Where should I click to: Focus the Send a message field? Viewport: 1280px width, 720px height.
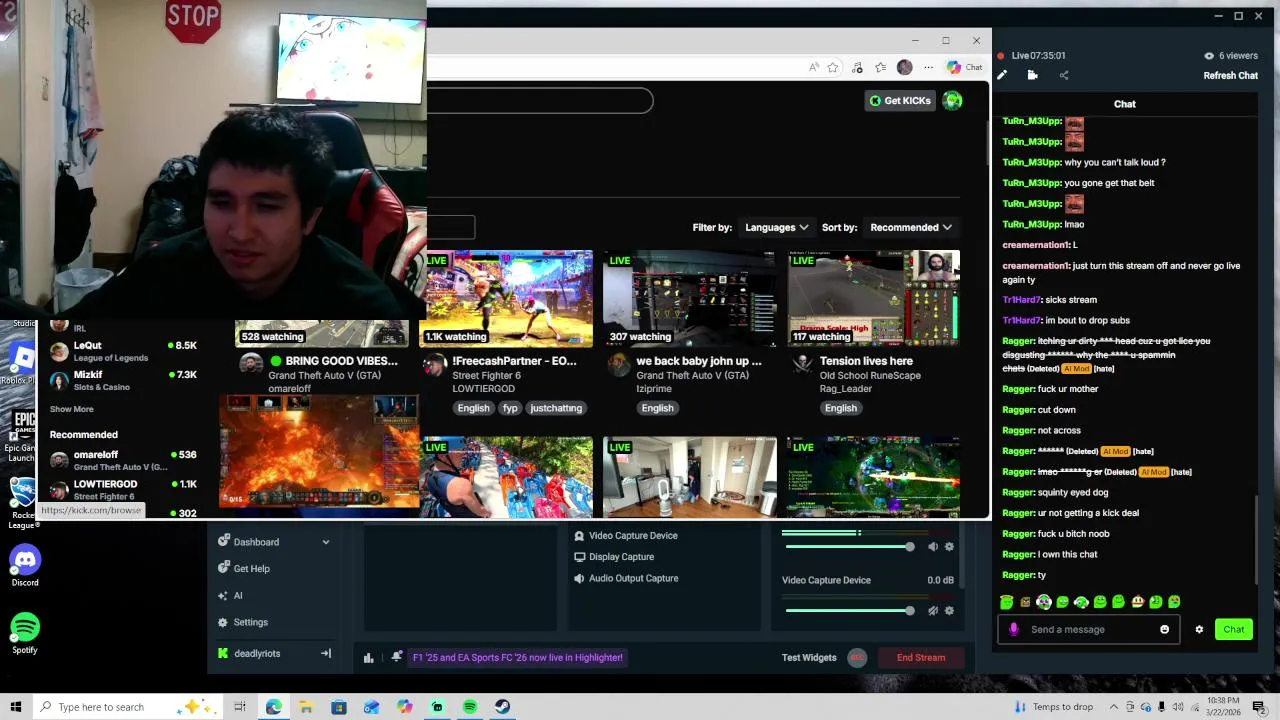[x=1088, y=629]
